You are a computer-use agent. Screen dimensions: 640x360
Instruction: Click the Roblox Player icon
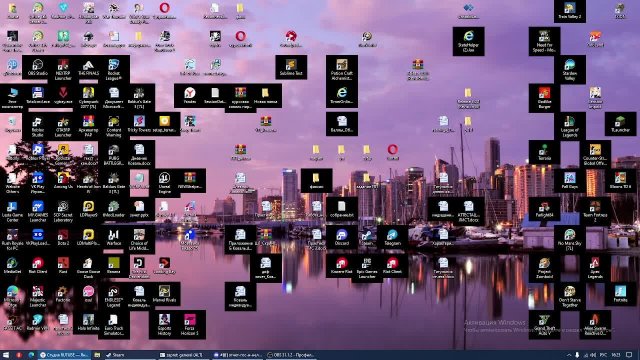coord(38,153)
